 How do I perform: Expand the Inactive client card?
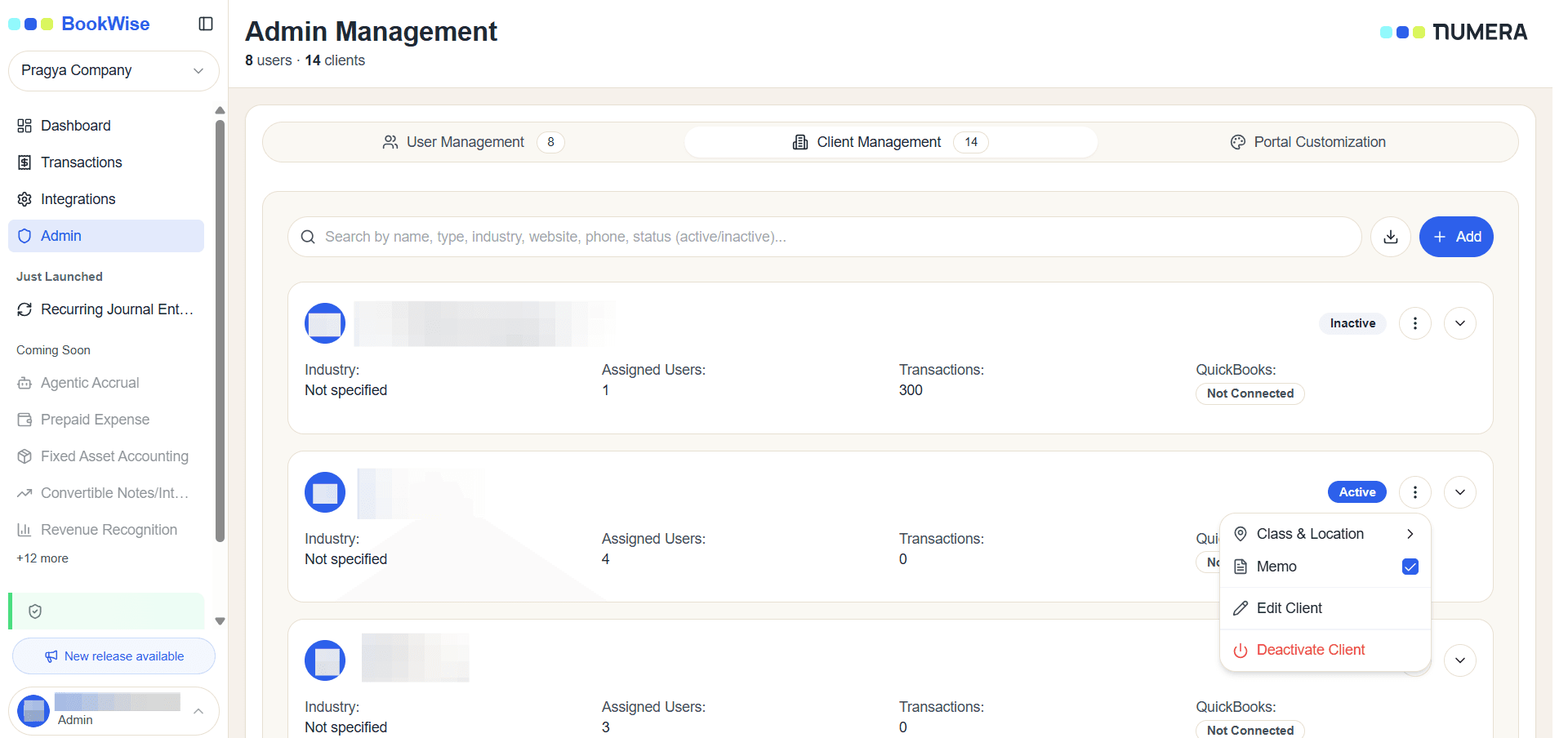click(x=1460, y=323)
